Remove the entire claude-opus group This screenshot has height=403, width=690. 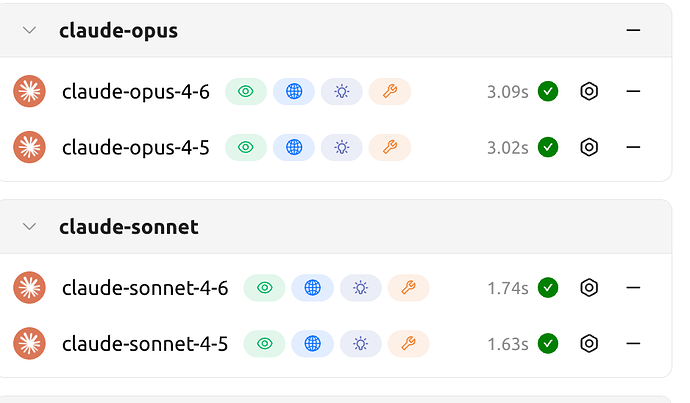click(x=632, y=30)
